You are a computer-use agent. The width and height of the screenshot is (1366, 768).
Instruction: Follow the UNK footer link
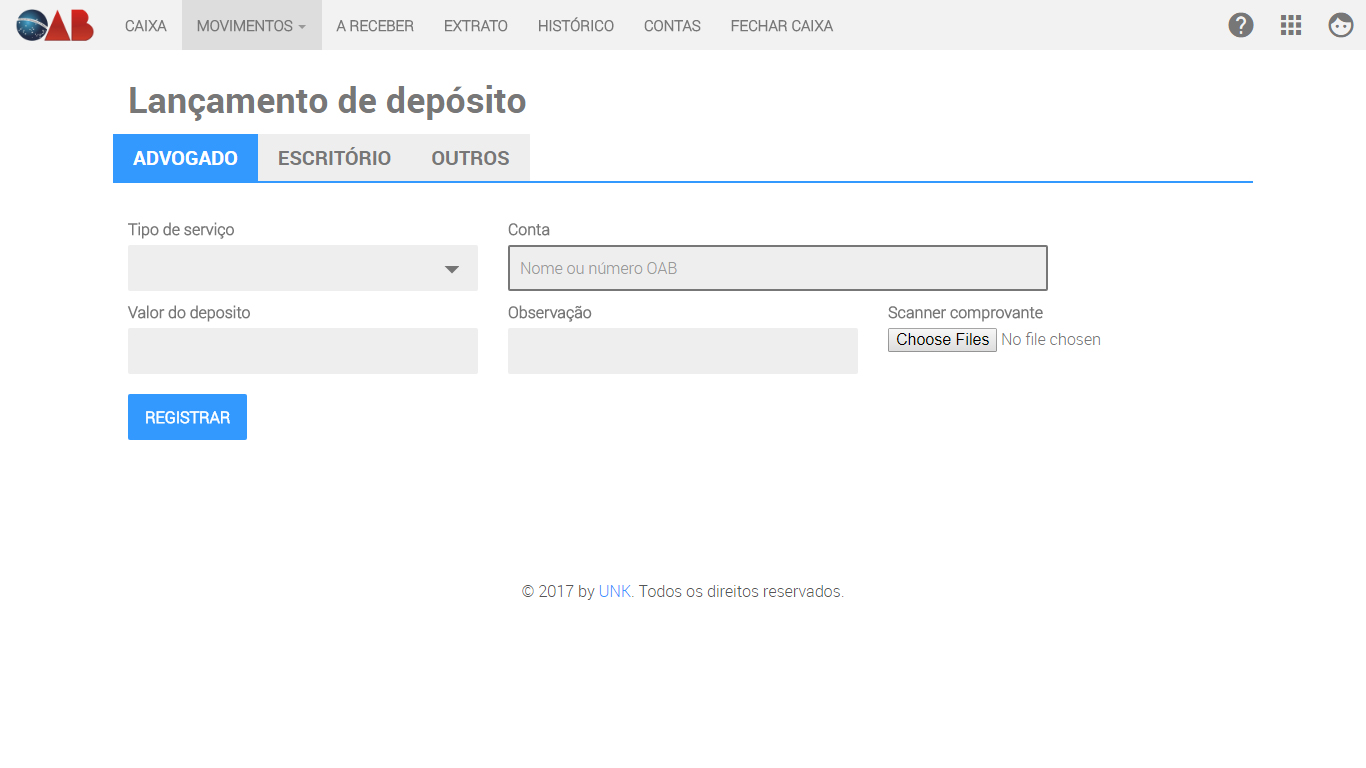point(614,591)
